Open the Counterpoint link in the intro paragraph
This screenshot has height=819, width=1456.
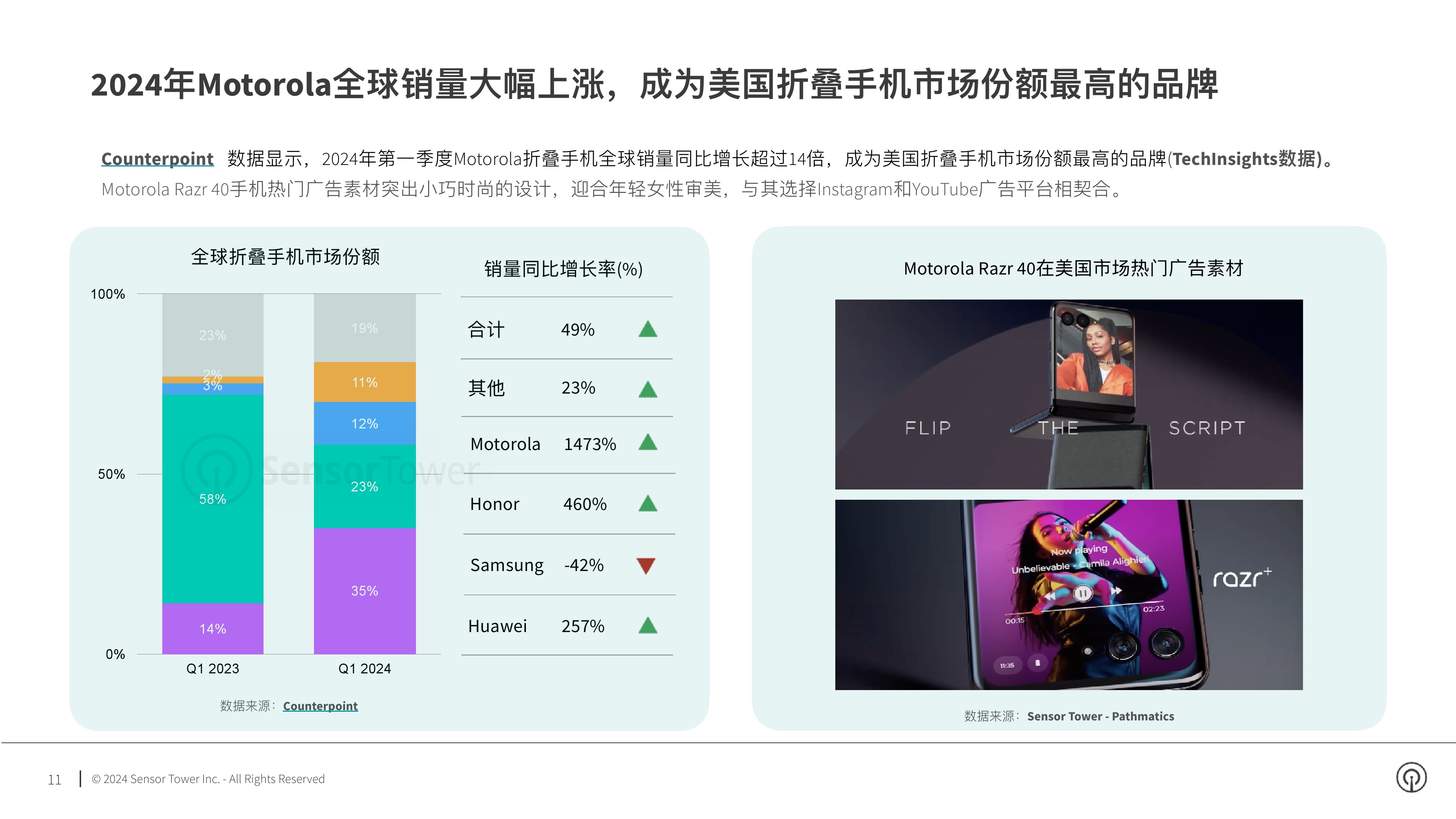[x=157, y=159]
